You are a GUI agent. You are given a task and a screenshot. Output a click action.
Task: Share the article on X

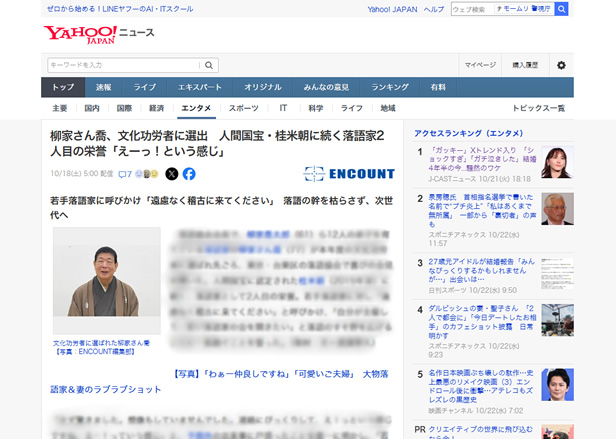click(x=171, y=173)
